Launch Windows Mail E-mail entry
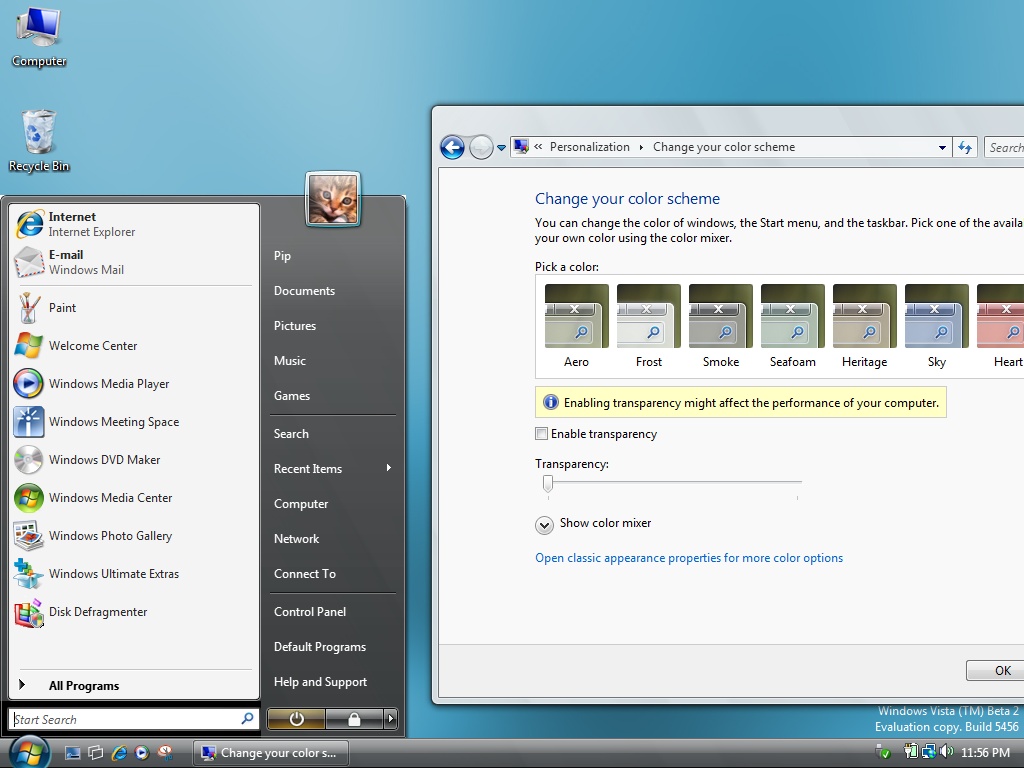Viewport: 1024px width, 768px height. pyautogui.click(x=134, y=262)
